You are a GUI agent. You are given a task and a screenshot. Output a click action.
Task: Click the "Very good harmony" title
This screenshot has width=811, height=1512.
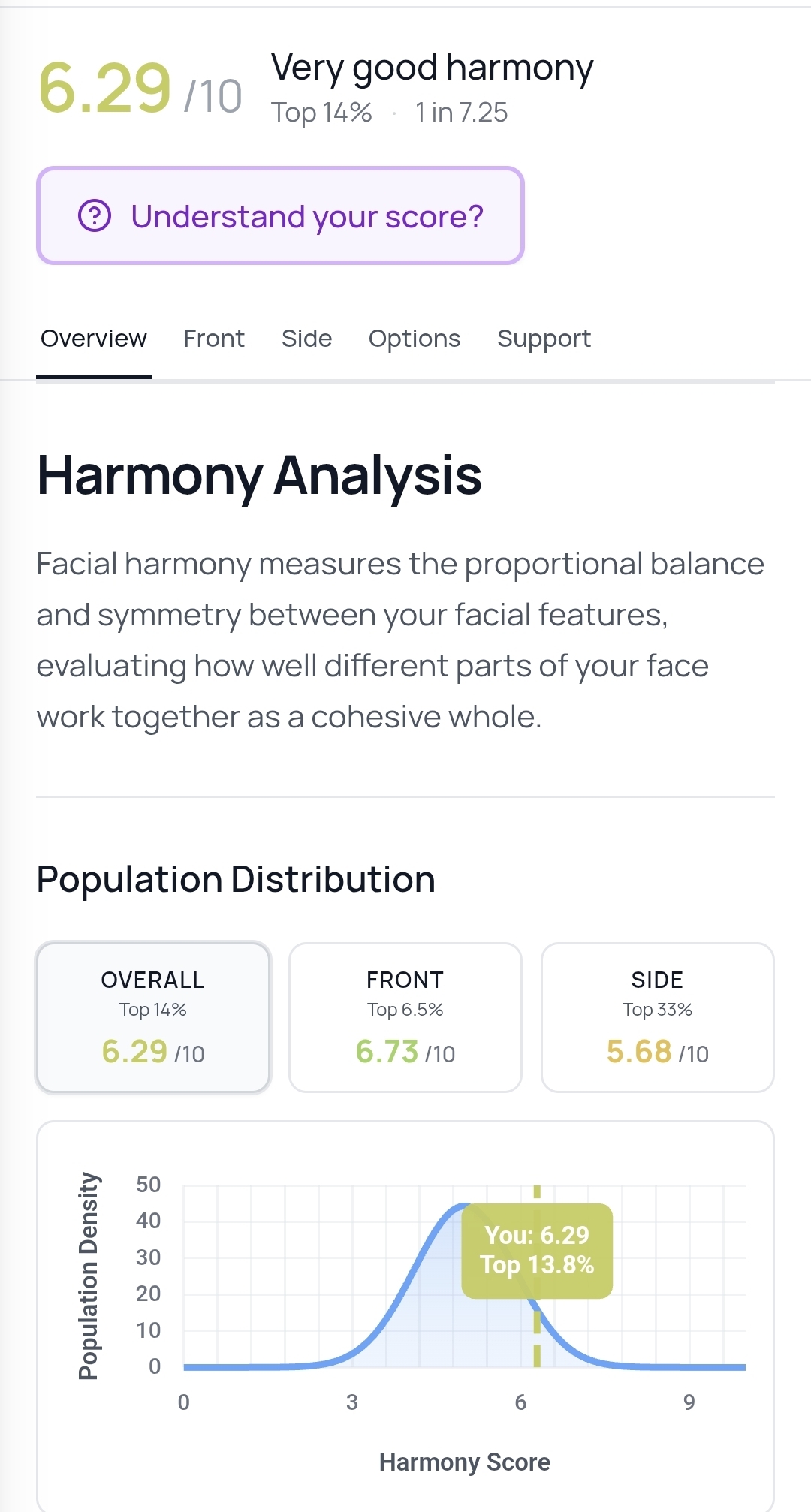pos(432,68)
